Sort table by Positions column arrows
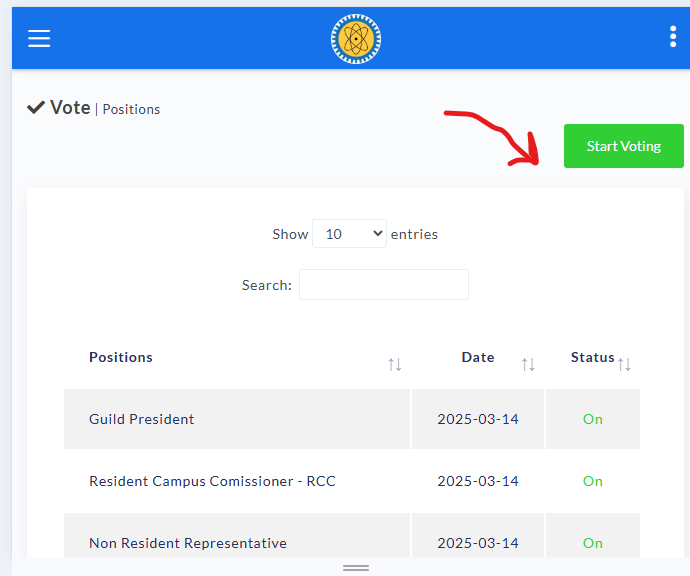 point(394,365)
